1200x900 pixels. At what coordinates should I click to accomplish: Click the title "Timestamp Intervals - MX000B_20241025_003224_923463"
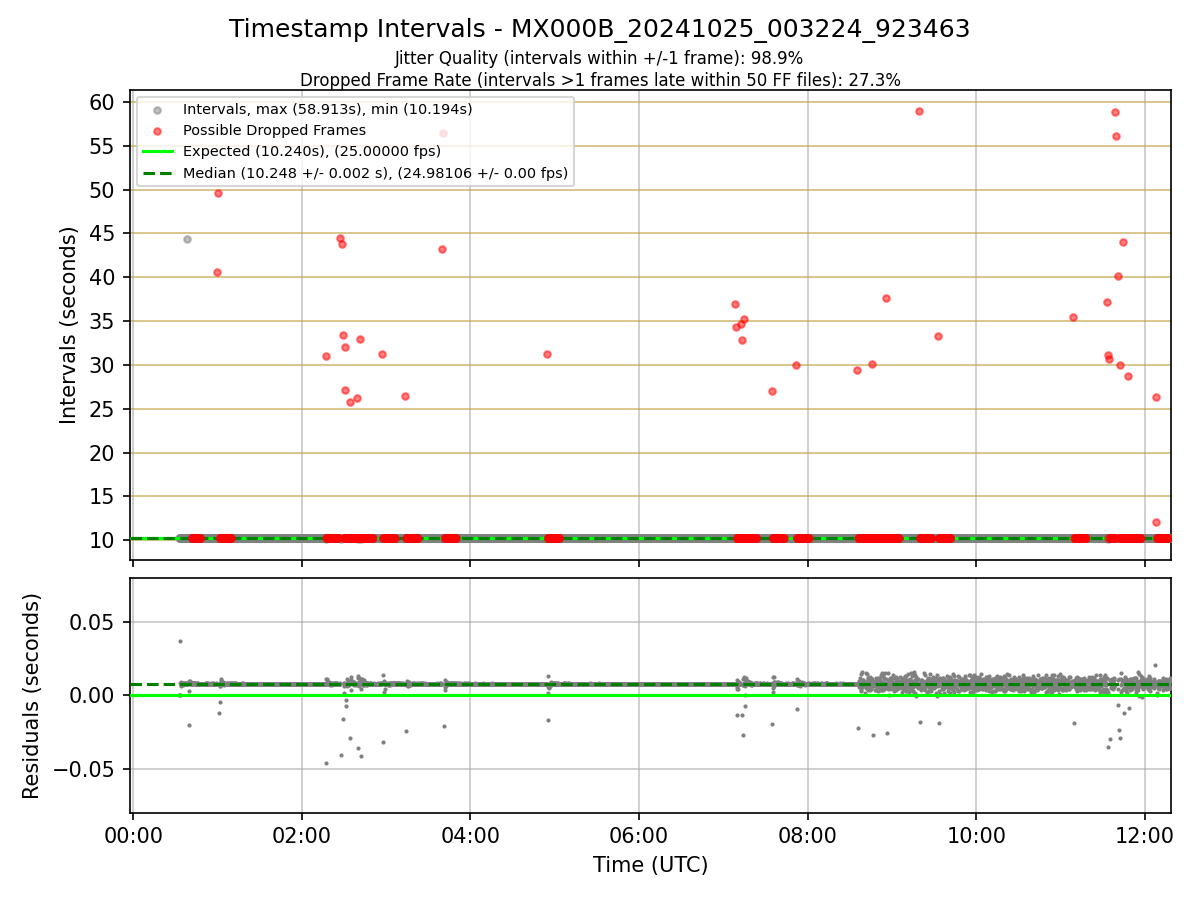click(599, 29)
